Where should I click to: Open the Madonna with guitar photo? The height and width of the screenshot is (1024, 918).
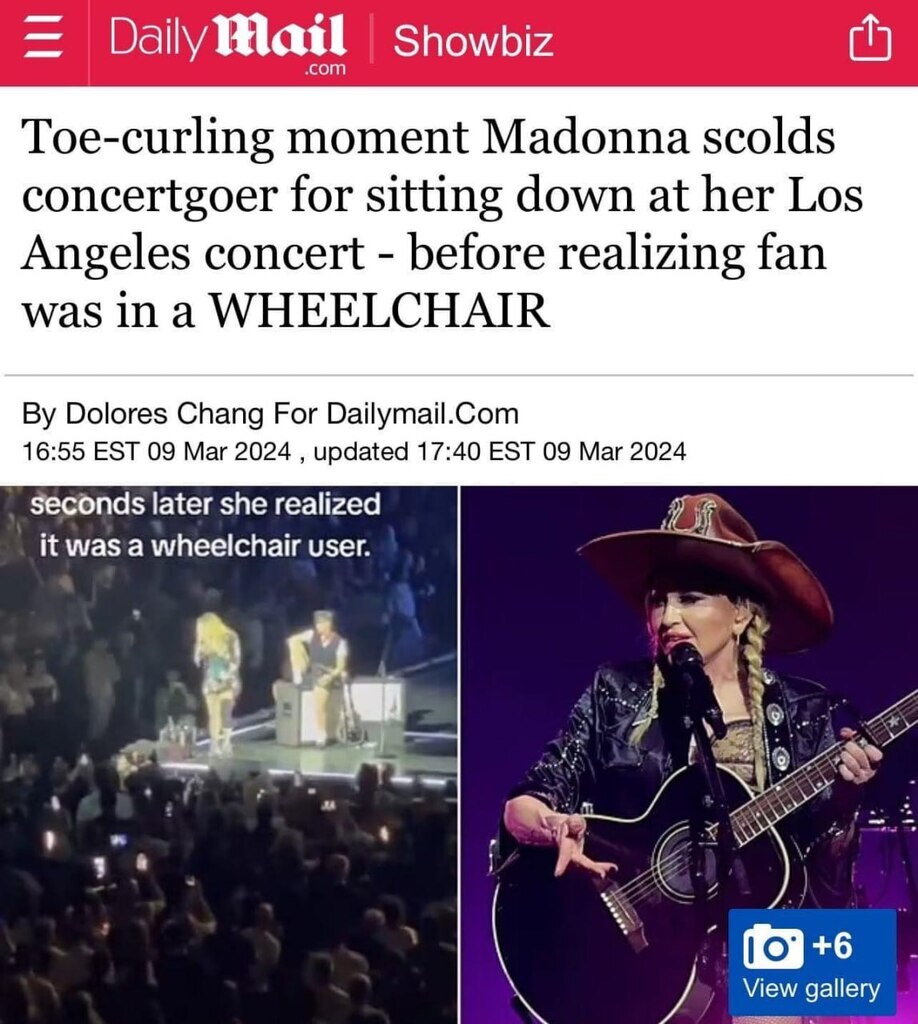coord(689,755)
